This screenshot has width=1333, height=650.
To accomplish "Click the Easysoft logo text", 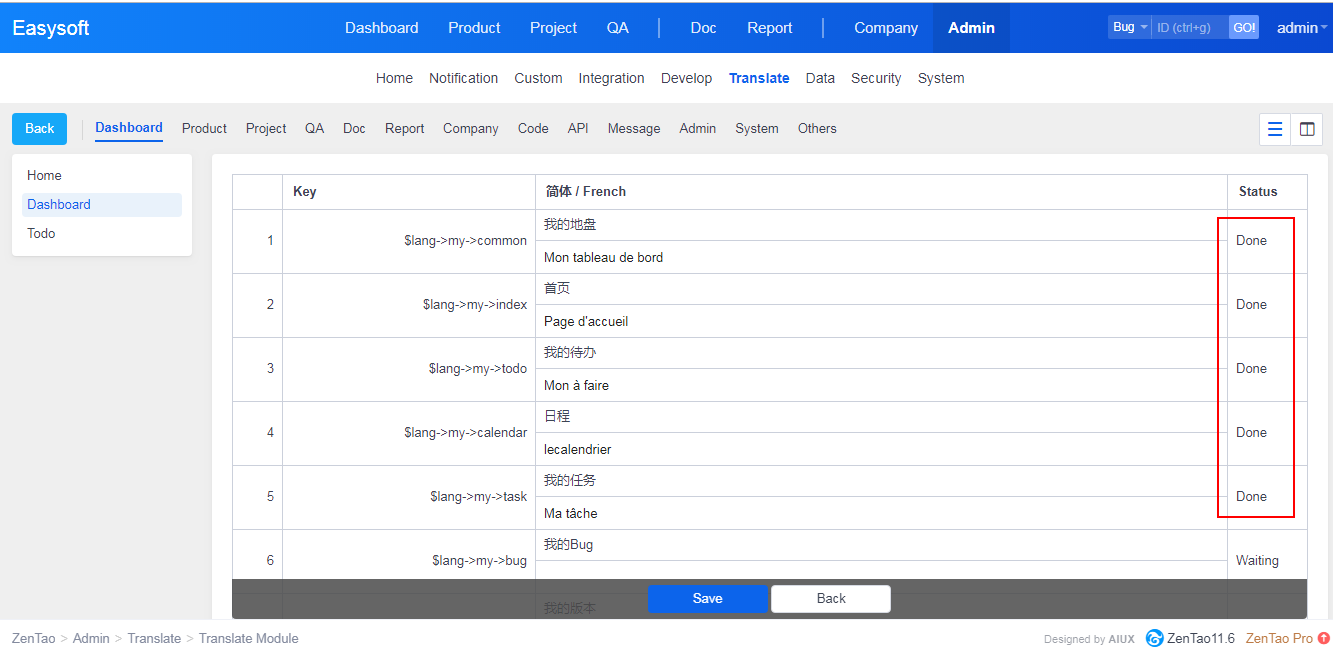I will pos(51,28).
